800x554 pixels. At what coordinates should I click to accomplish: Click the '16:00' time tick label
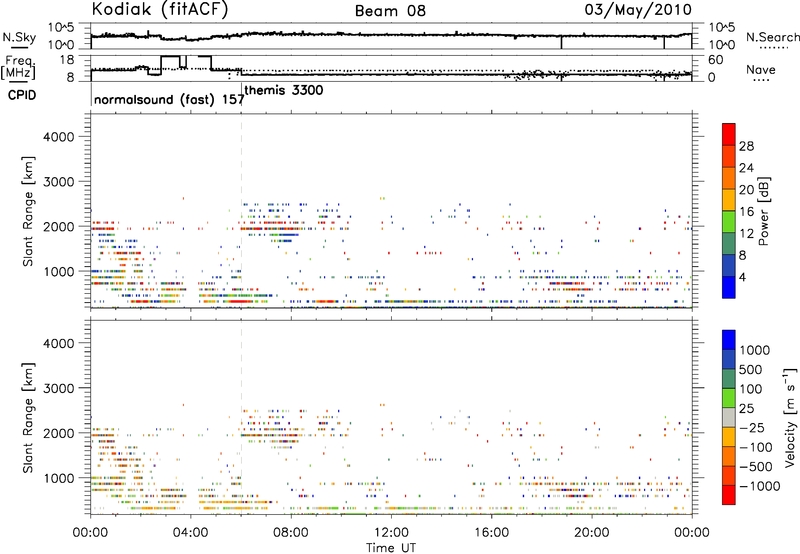click(491, 533)
